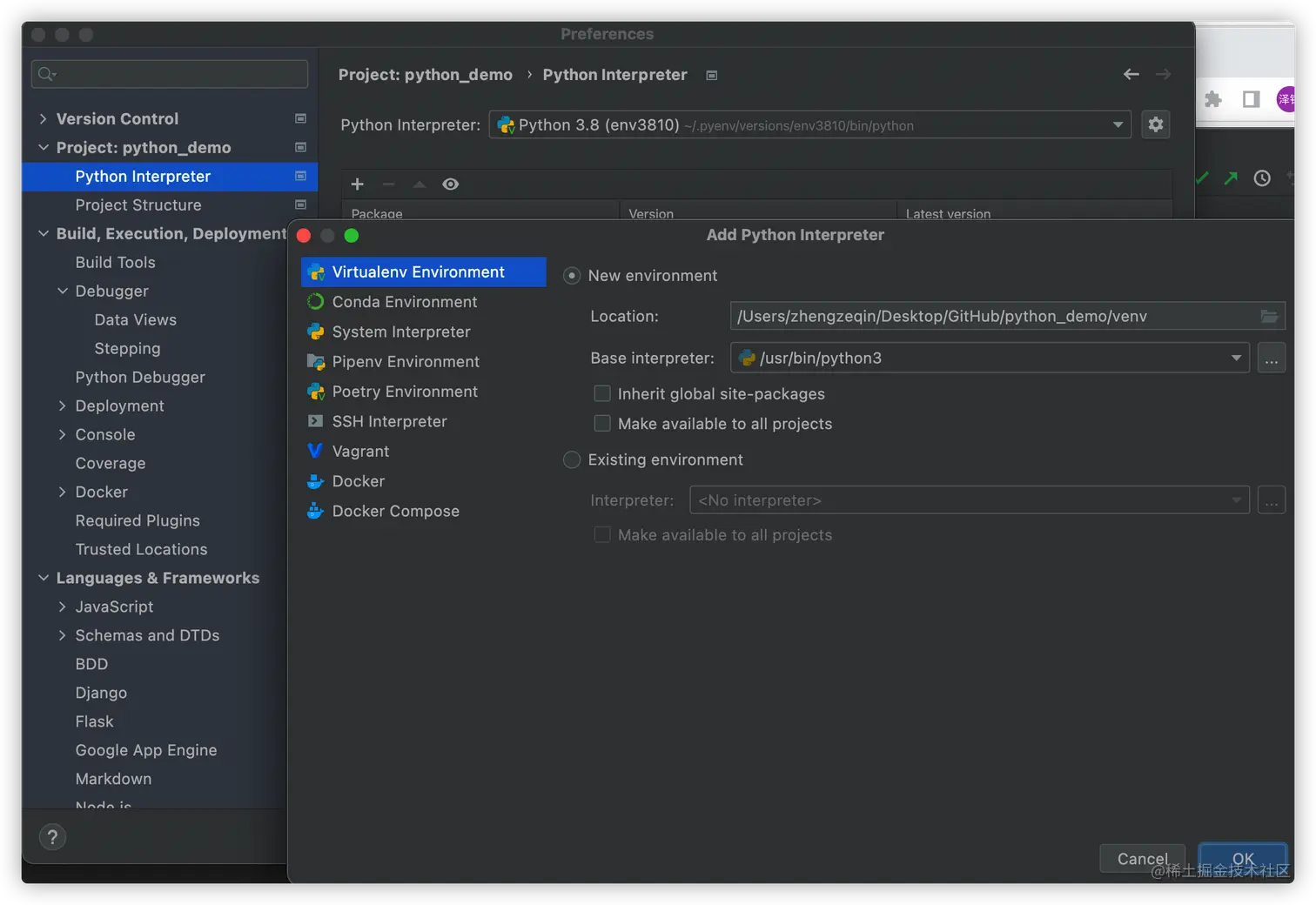Viewport: 1316px width, 905px height.
Task: Check Make available to all projects under New environment
Action: (601, 423)
